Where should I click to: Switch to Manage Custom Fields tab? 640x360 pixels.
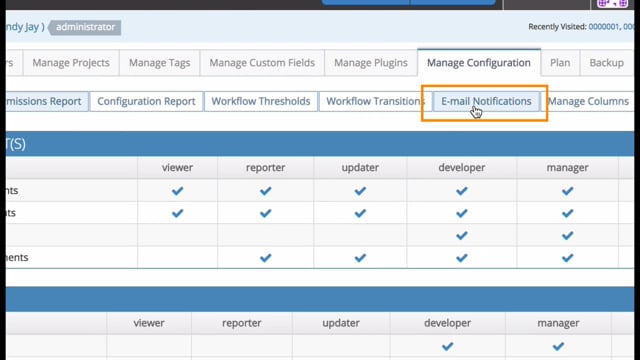click(x=262, y=63)
